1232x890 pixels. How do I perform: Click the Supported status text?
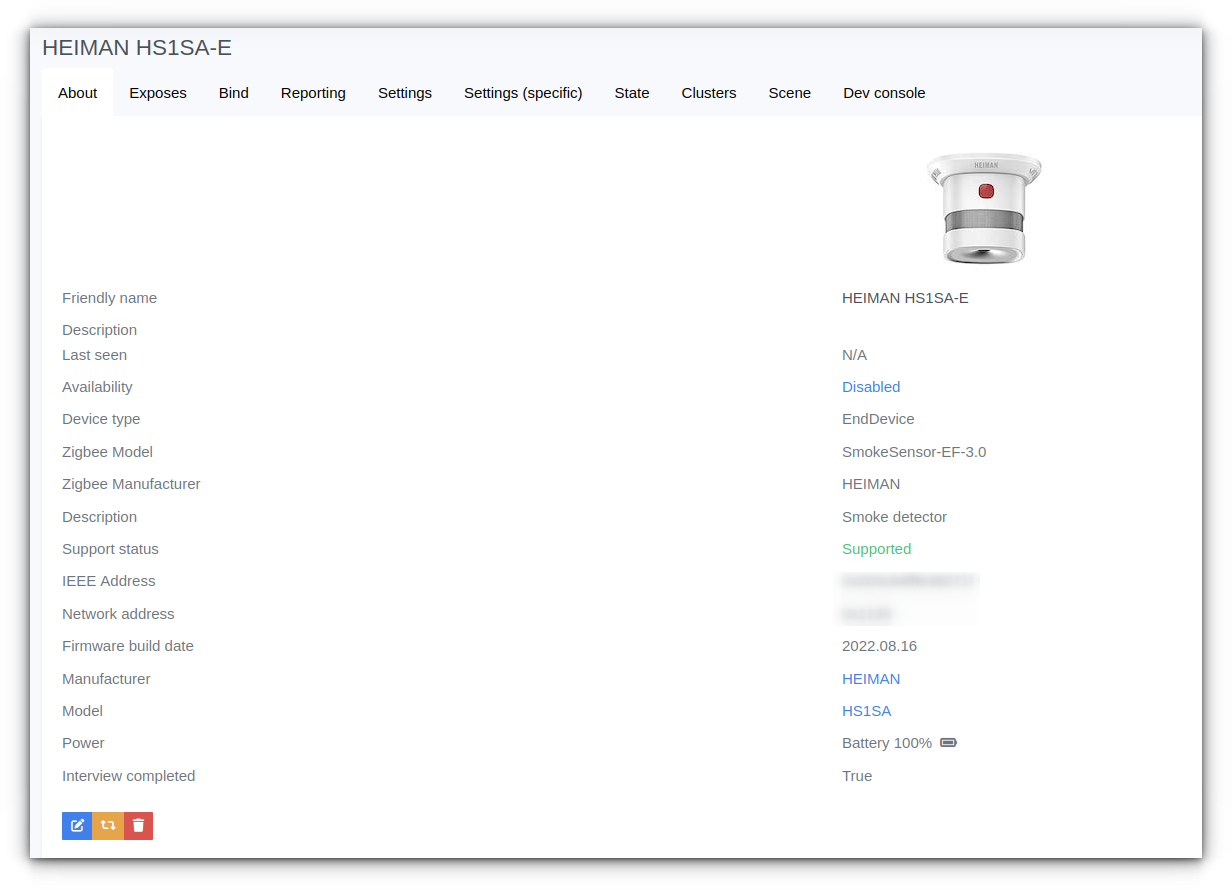877,549
